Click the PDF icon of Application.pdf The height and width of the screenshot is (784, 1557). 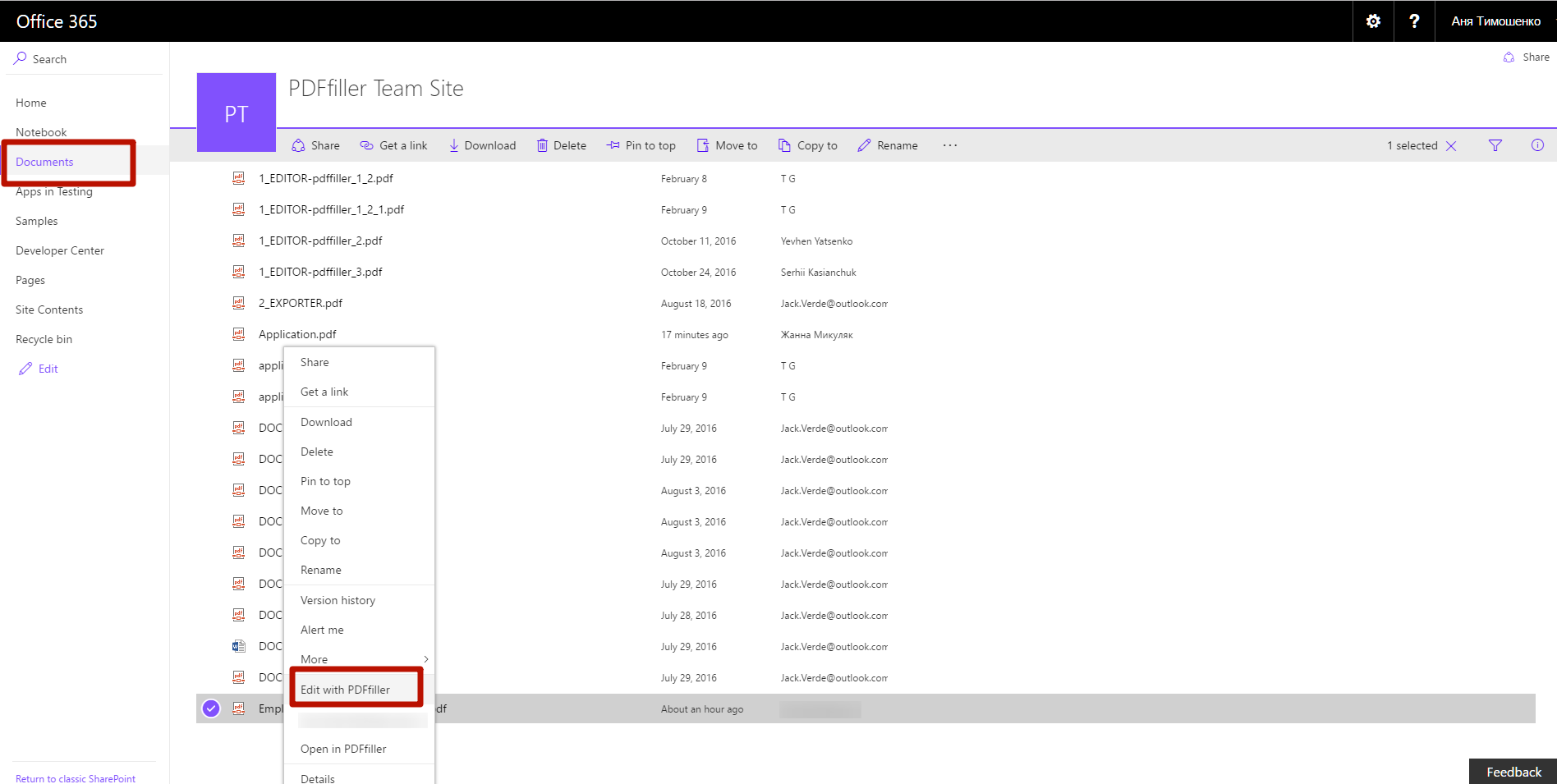click(x=239, y=334)
